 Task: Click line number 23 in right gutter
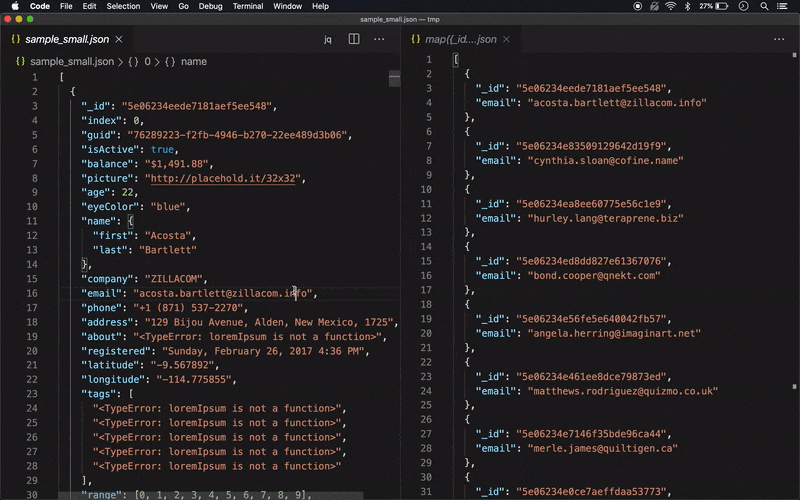(426, 377)
